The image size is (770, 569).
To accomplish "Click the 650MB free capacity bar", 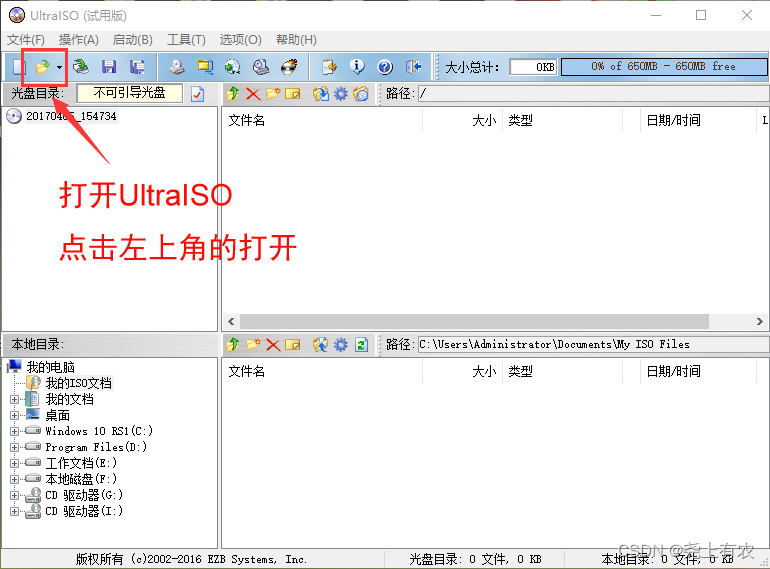I will pos(664,66).
